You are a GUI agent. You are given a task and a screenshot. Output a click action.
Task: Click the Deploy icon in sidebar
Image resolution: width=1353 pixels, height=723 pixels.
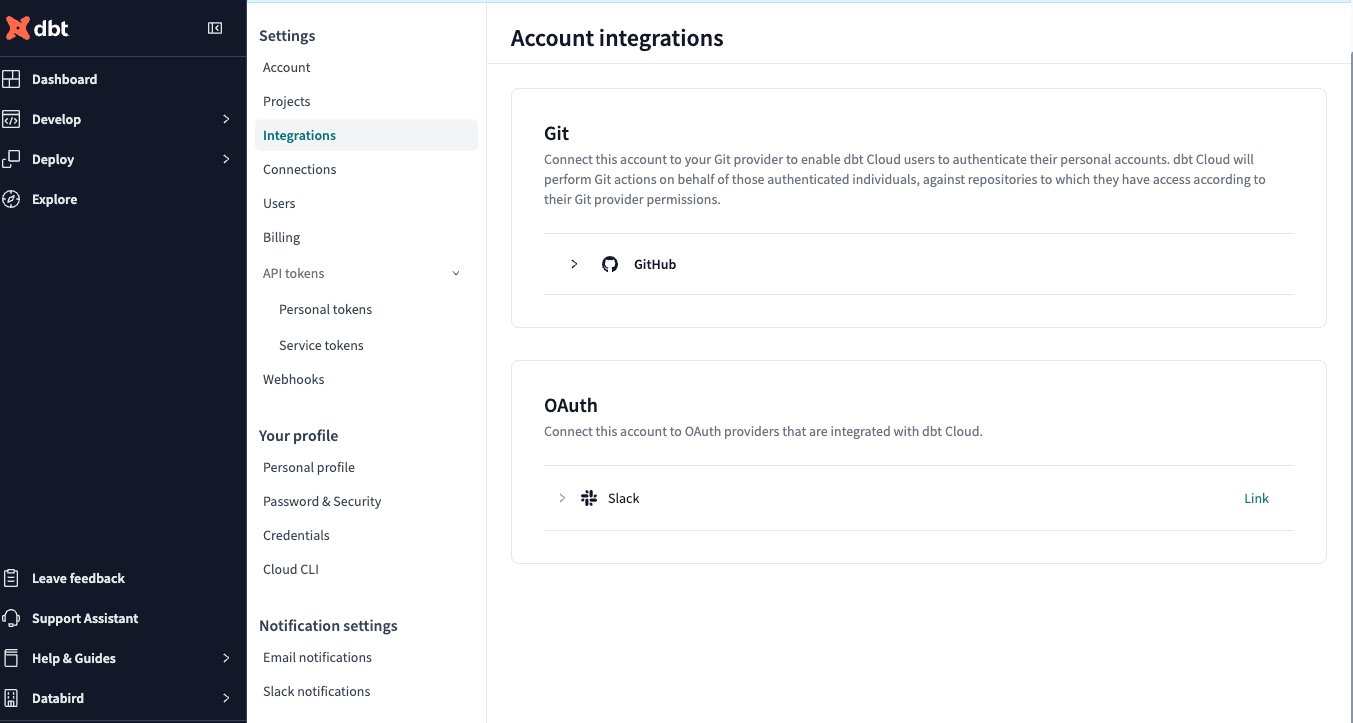pyautogui.click(x=11, y=159)
